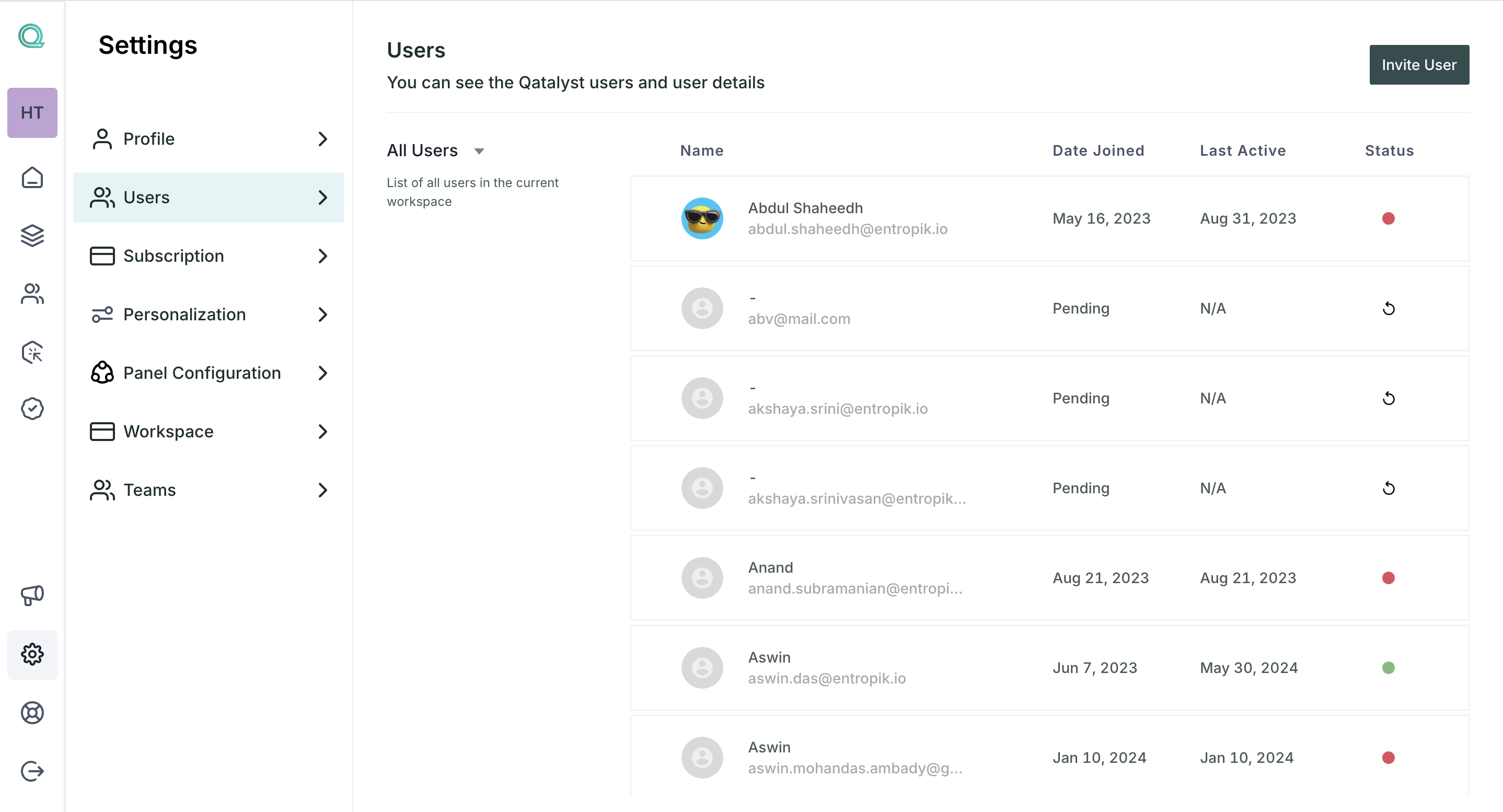Click the Date Joined column header

click(x=1098, y=150)
